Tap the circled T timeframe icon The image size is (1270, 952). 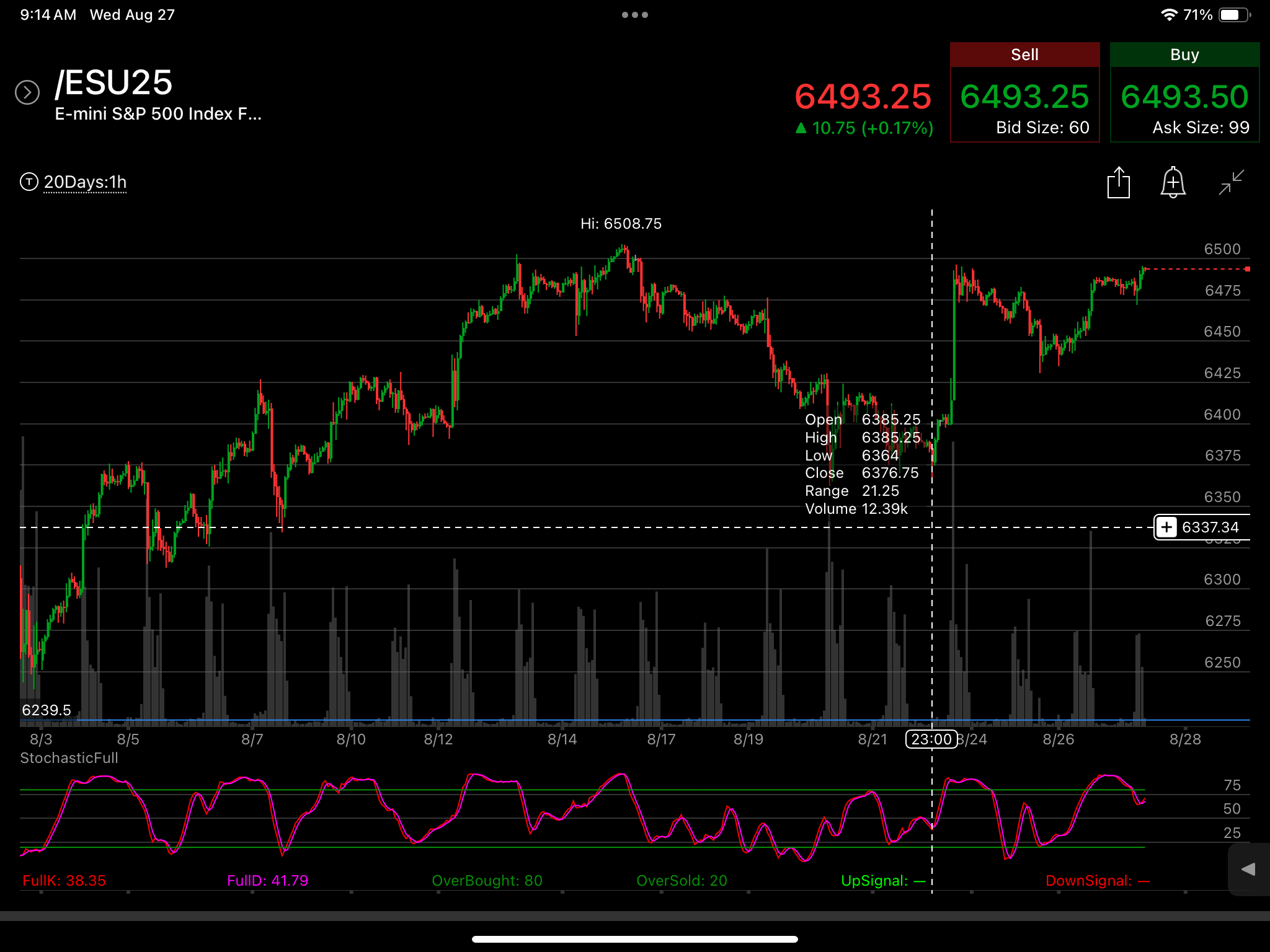click(x=29, y=182)
